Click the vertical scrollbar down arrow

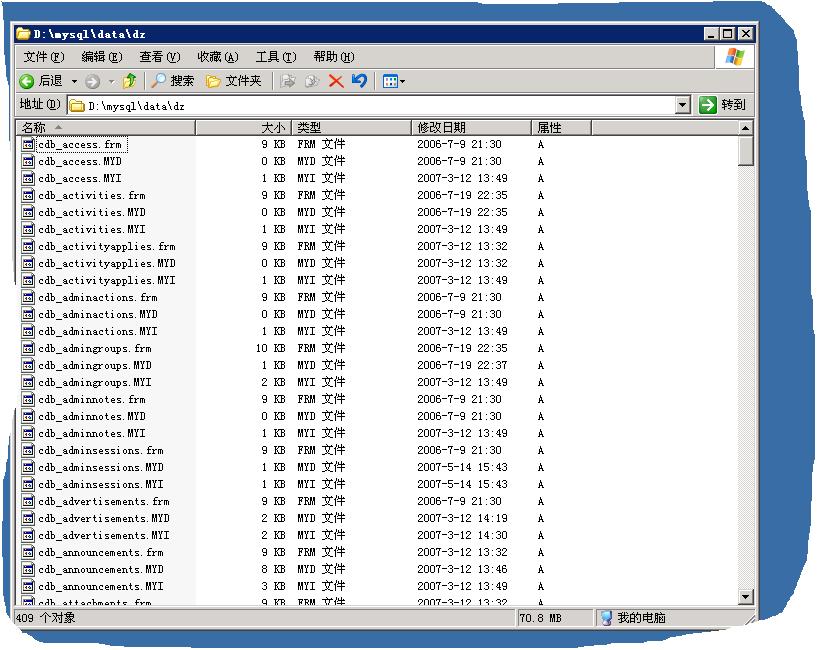click(x=745, y=597)
